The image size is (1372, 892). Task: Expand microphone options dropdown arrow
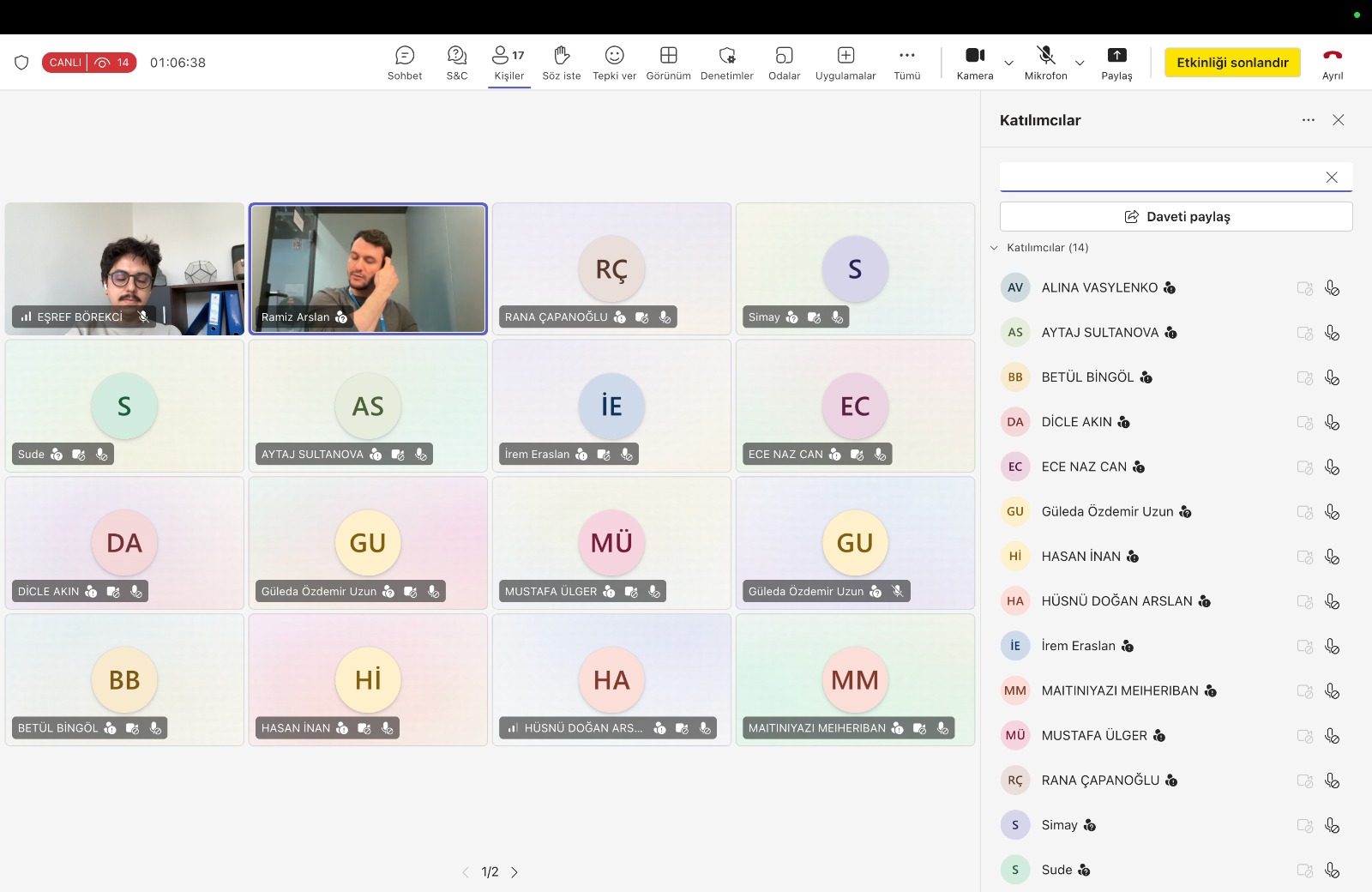pos(1080,63)
